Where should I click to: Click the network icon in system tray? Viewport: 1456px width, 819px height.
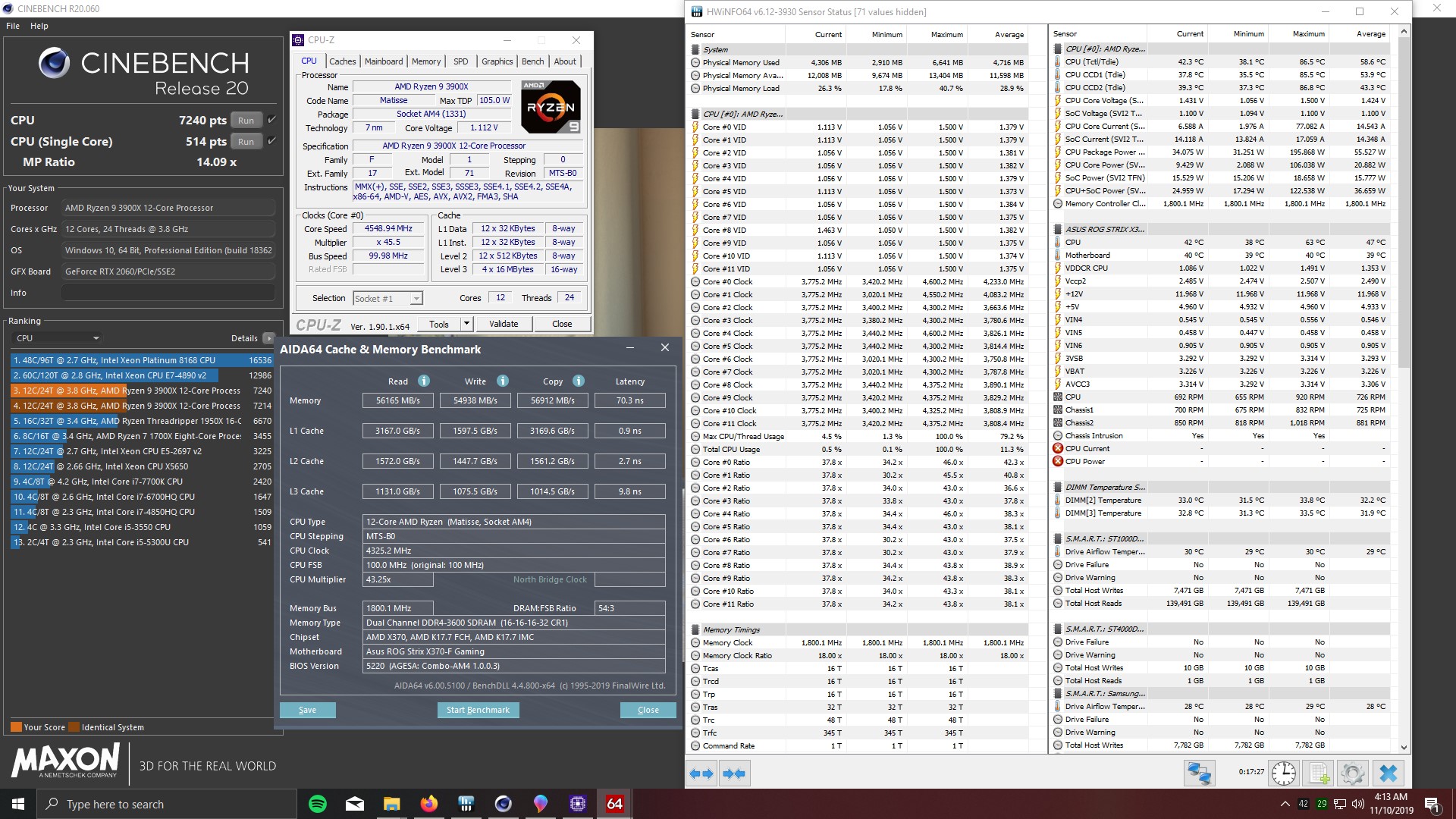[1340, 804]
